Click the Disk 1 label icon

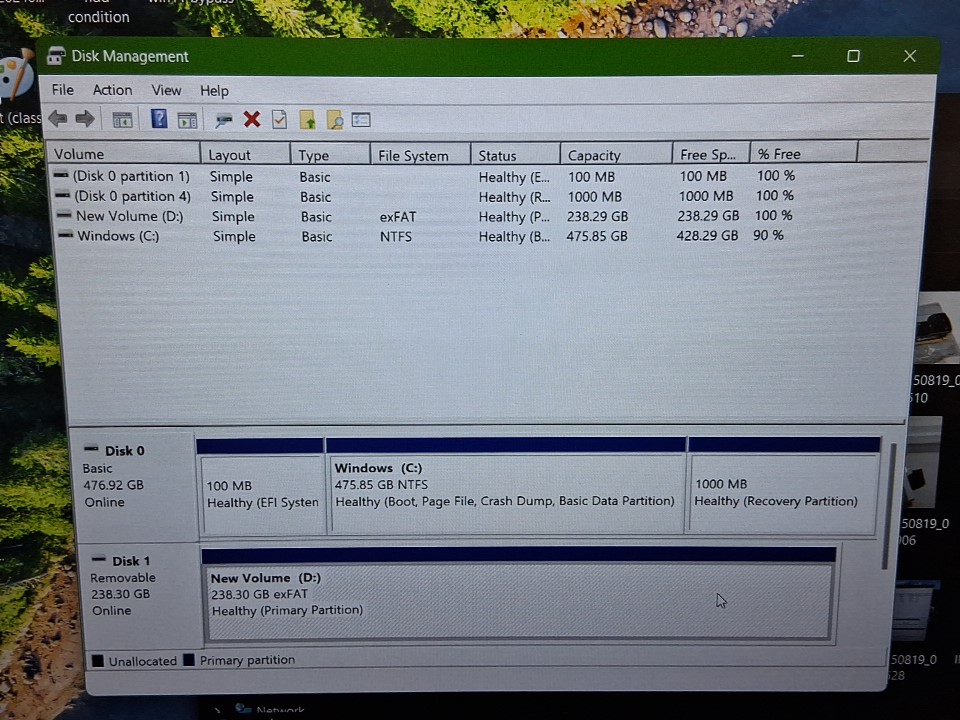99,559
